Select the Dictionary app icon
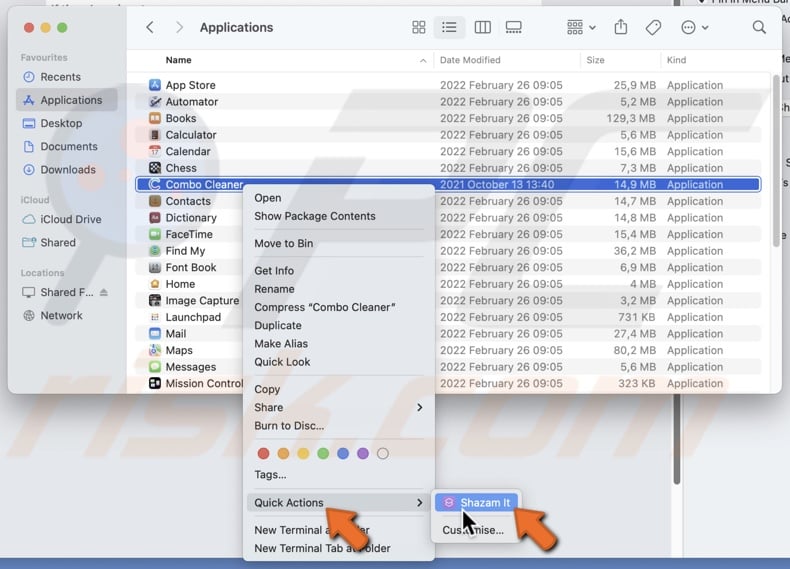The width and height of the screenshot is (790, 569). (x=155, y=218)
